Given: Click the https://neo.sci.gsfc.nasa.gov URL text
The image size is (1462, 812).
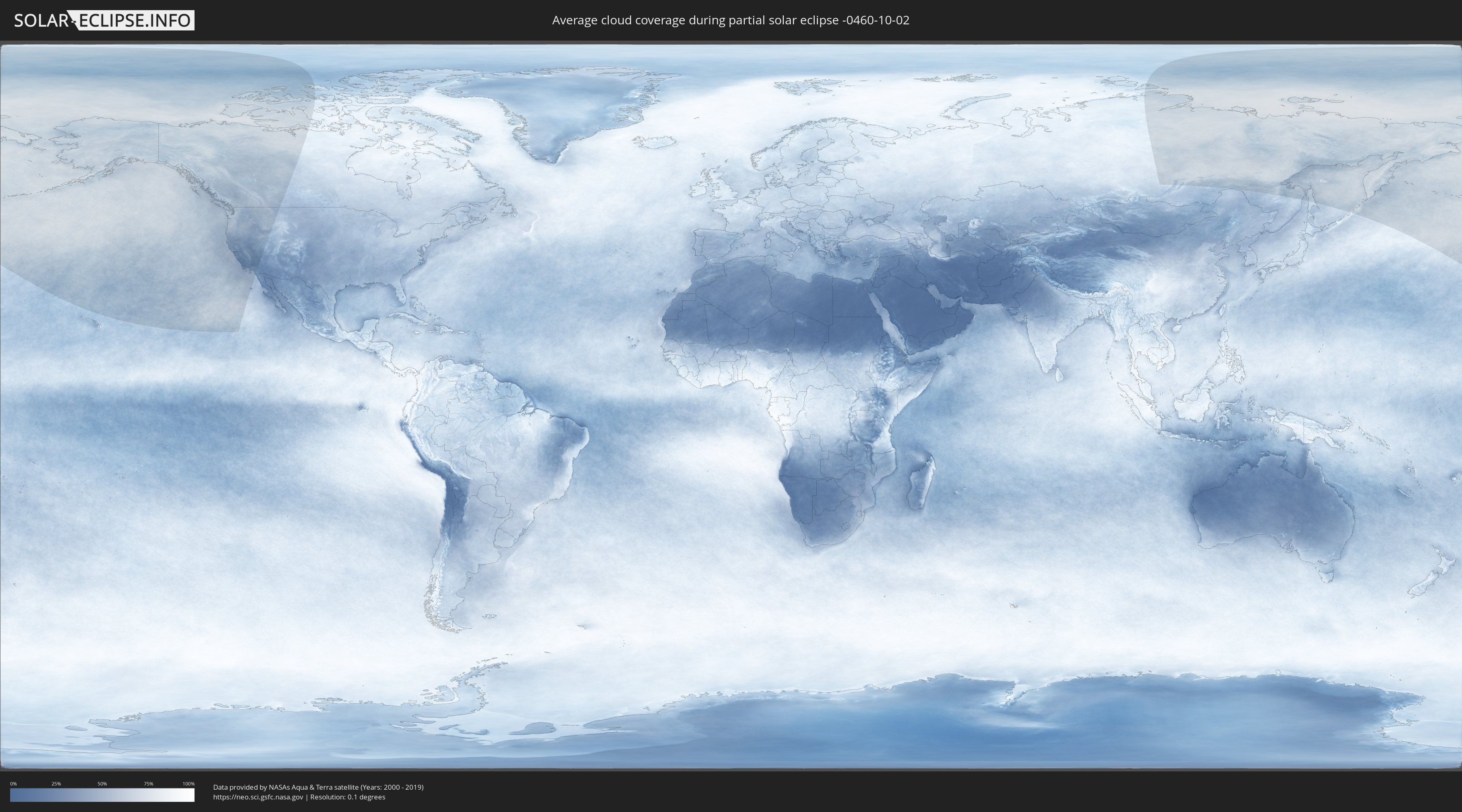Looking at the screenshot, I should pyautogui.click(x=257, y=797).
